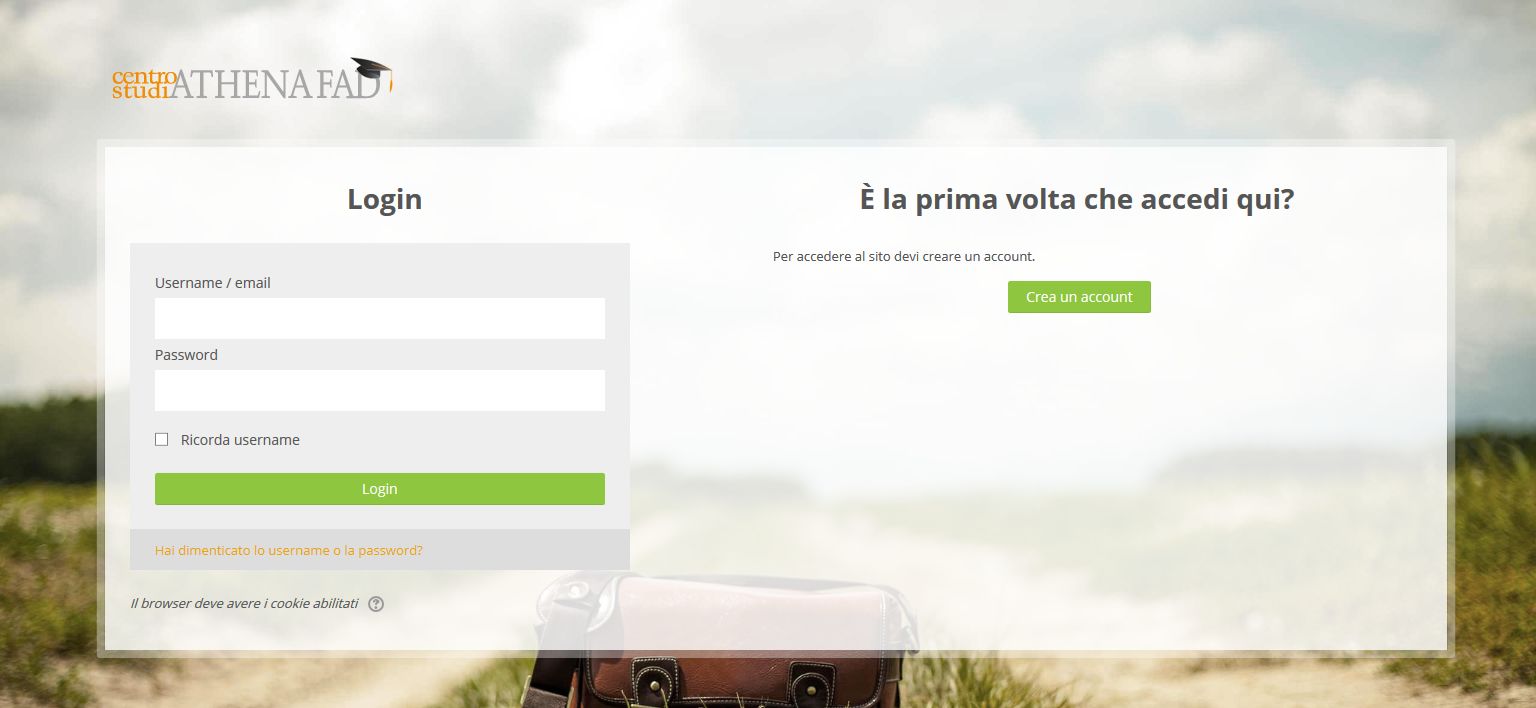Click the "Il browser deve avere i cookie abilitati" text
The height and width of the screenshot is (708, 1536).
244,604
